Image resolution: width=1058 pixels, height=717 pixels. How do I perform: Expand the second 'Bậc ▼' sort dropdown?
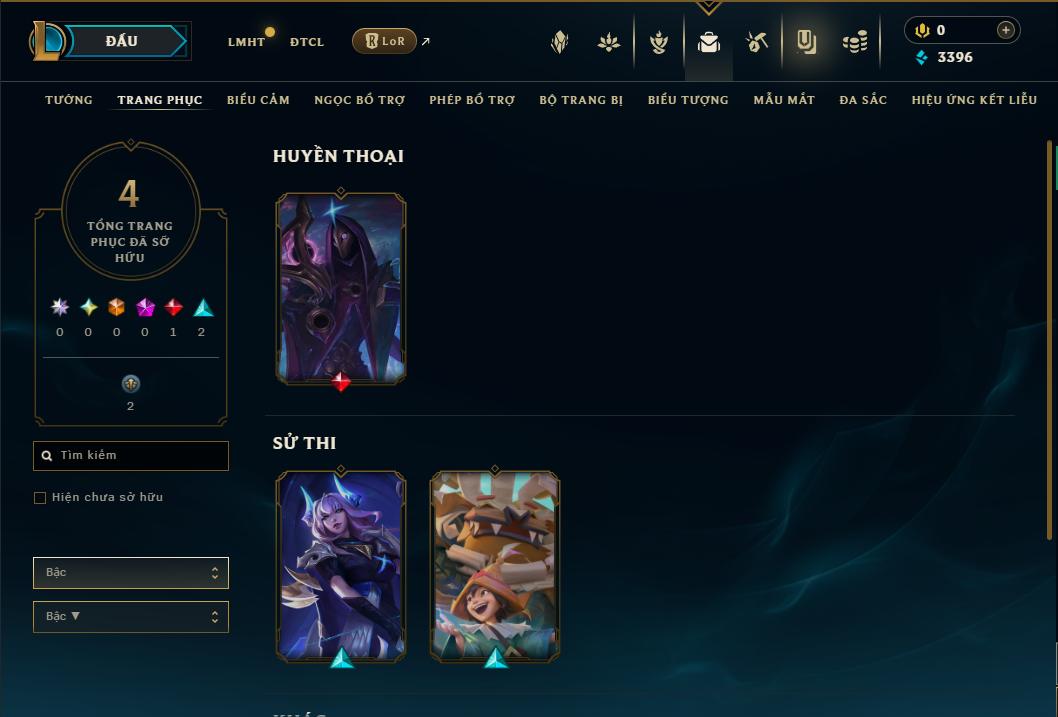pos(131,616)
